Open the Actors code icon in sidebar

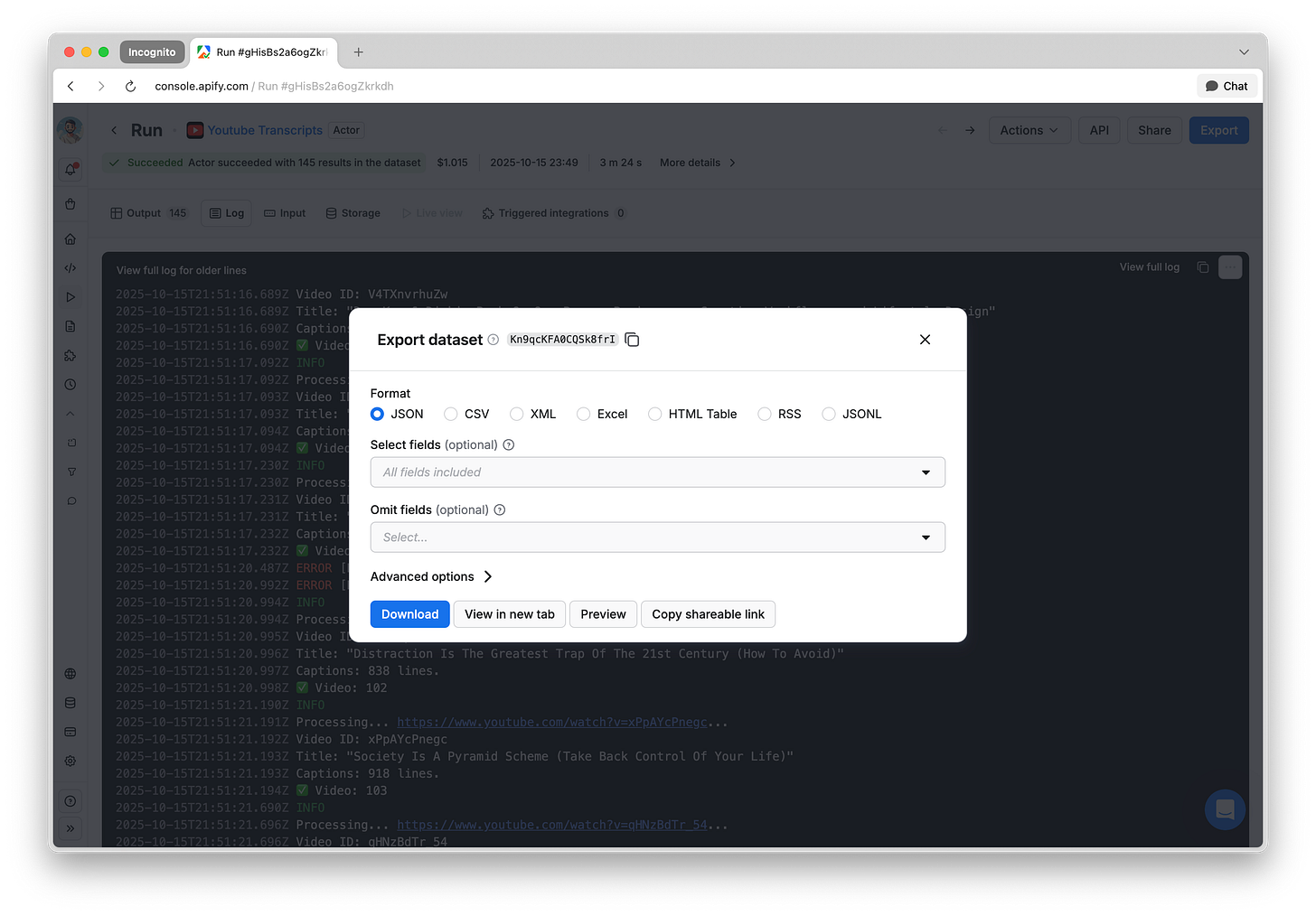click(x=70, y=268)
